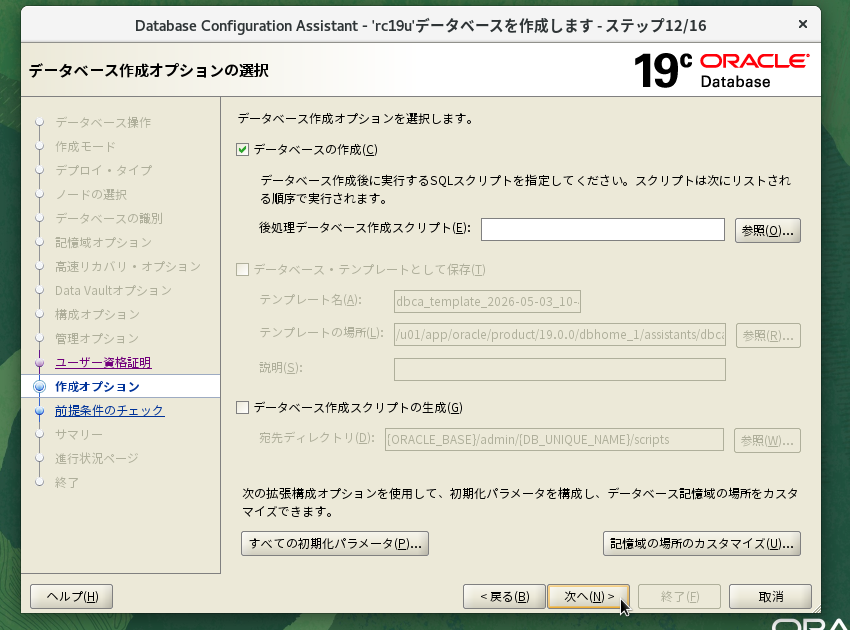The image size is (850, 630).
Task: Click the 宛先ディレクトリ(D): label
Action: pyautogui.click(x=317, y=438)
